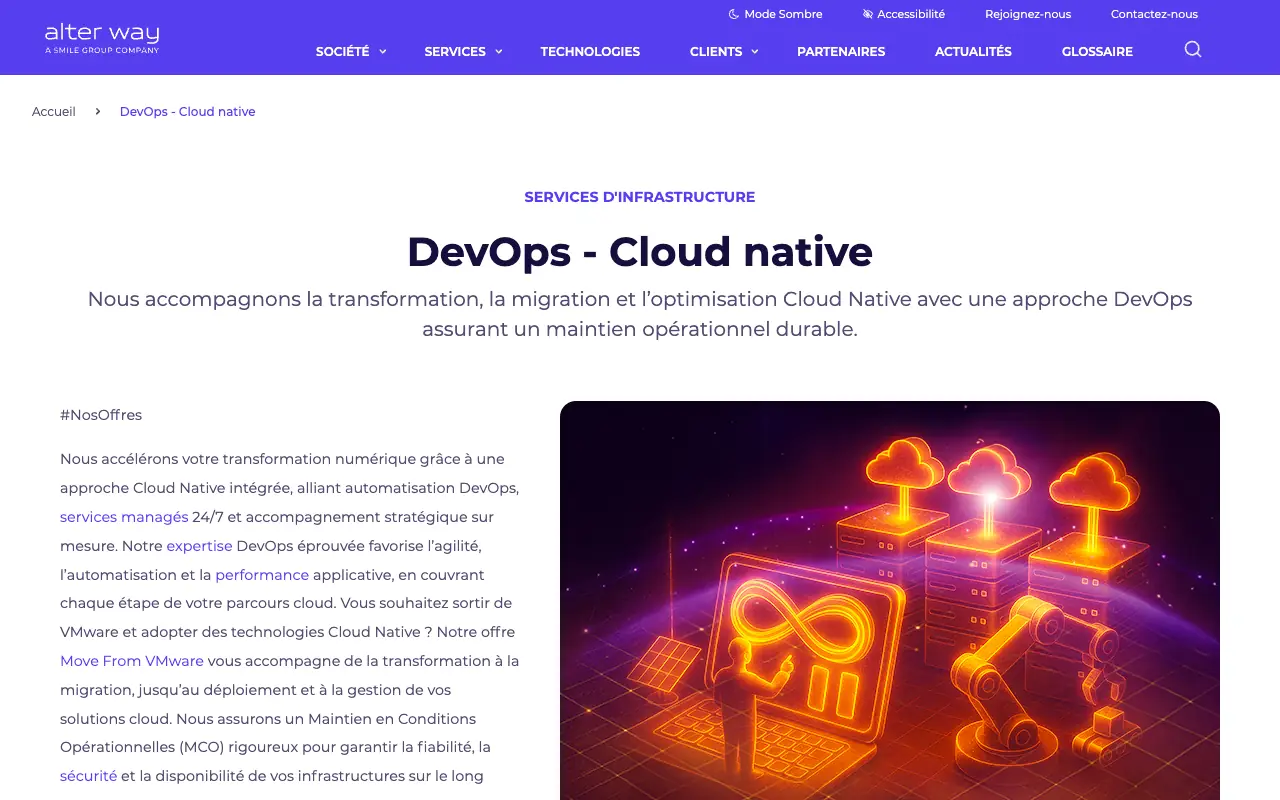Click the Services d'infrastructure heading
This screenshot has width=1280, height=800.
640,197
